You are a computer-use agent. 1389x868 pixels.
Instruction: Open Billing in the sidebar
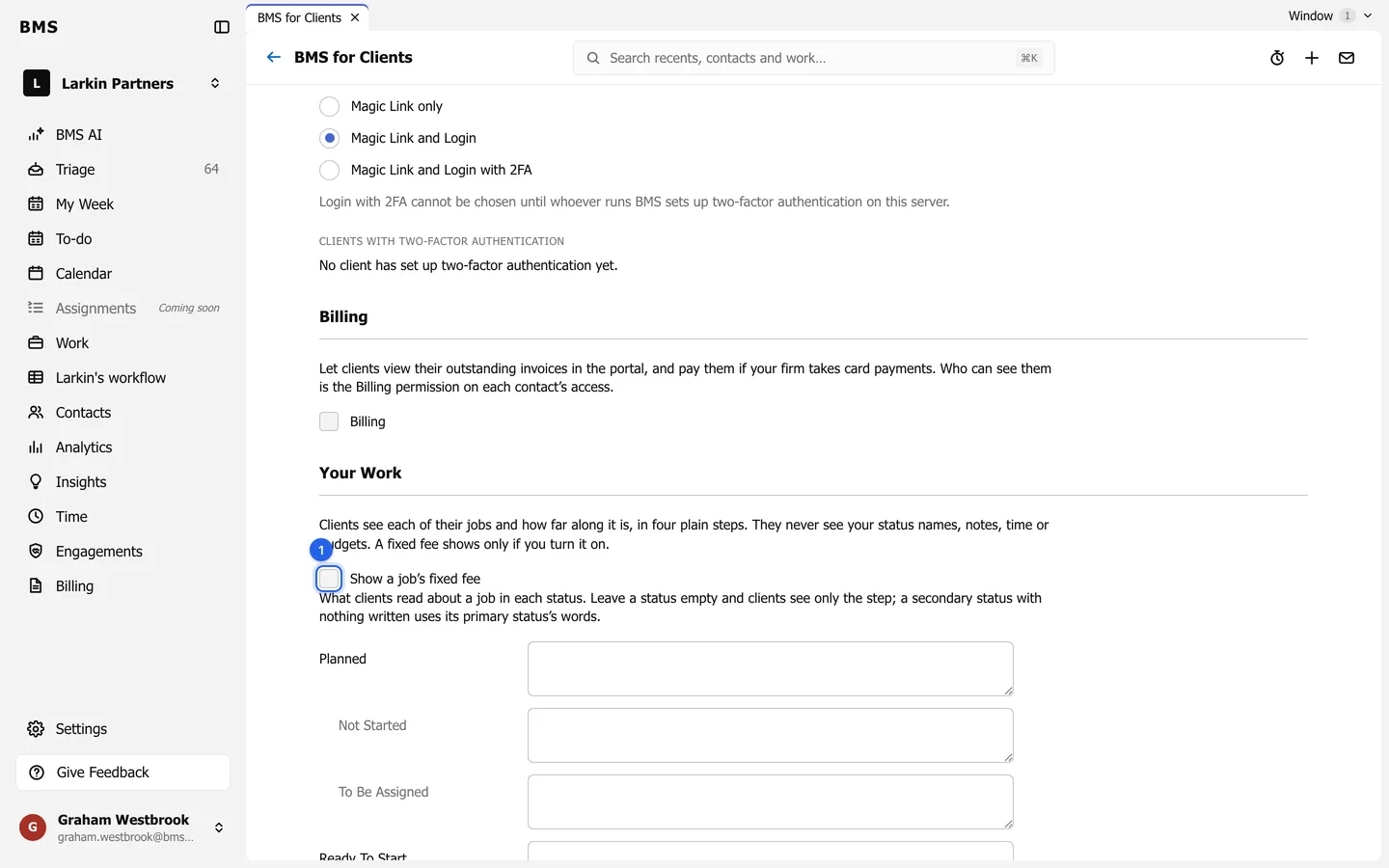pos(123,585)
